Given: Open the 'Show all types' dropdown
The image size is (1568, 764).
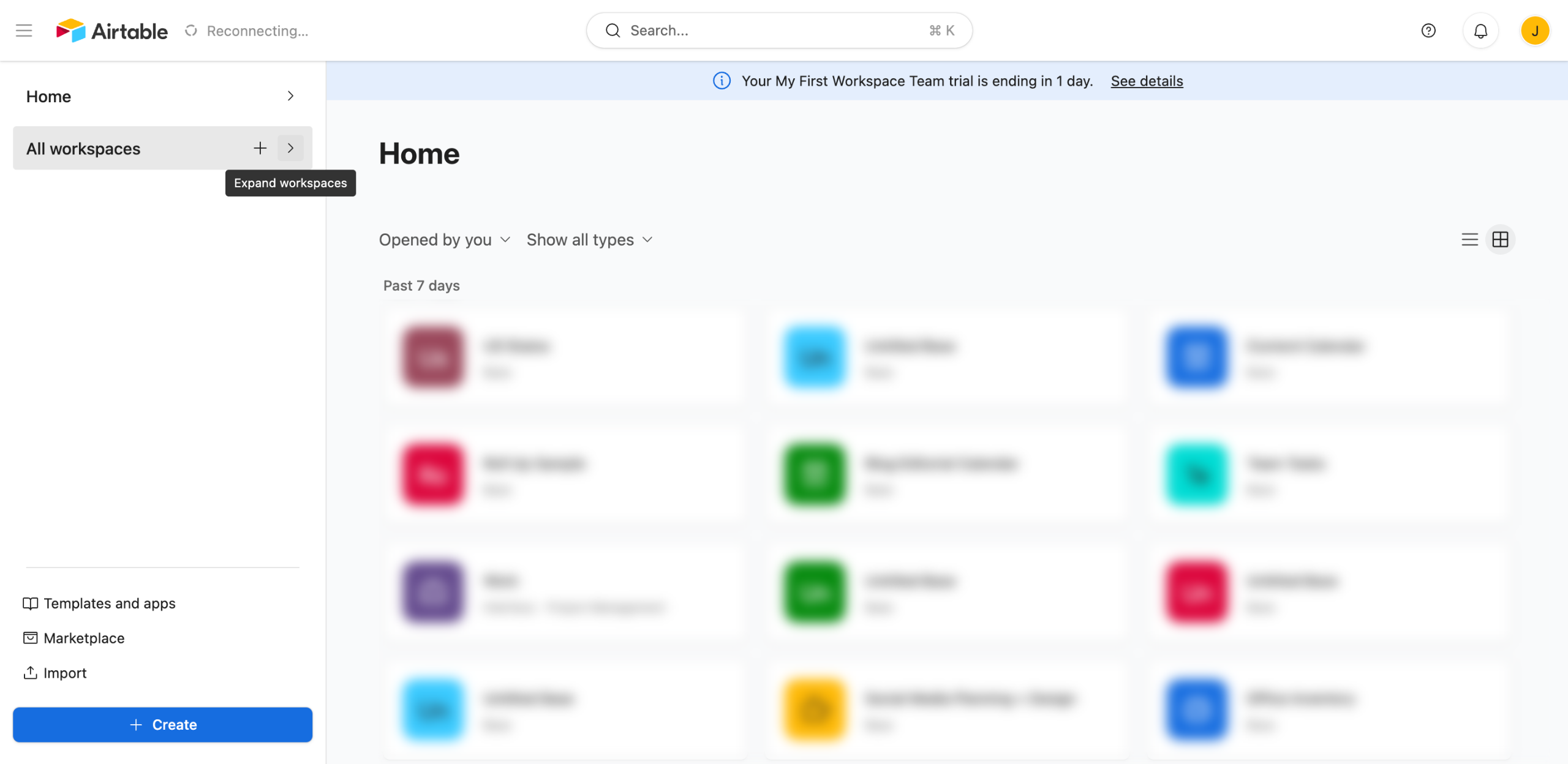Looking at the screenshot, I should (589, 240).
